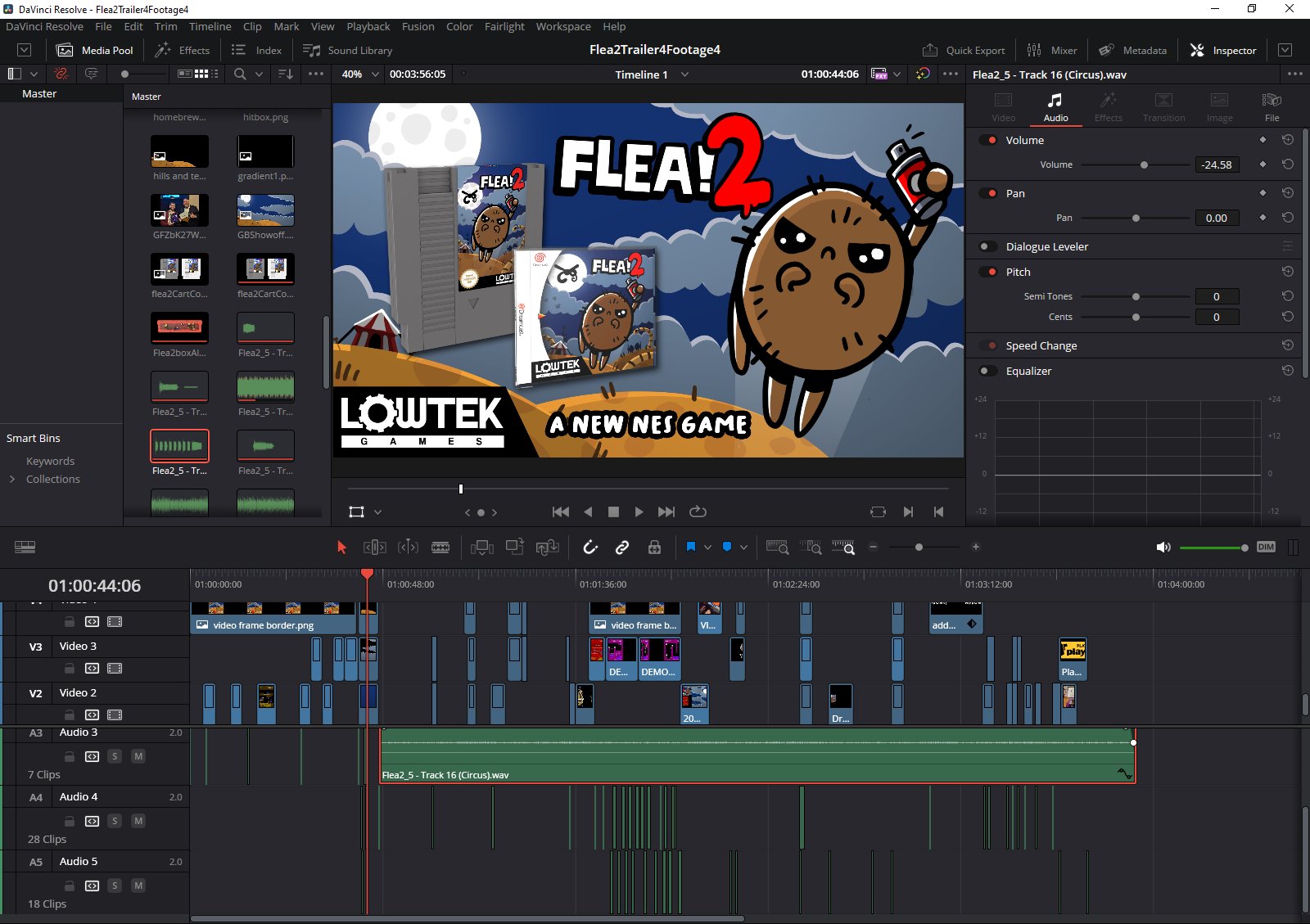Toggle the Position Lock icon
The image size is (1310, 924).
click(x=654, y=548)
